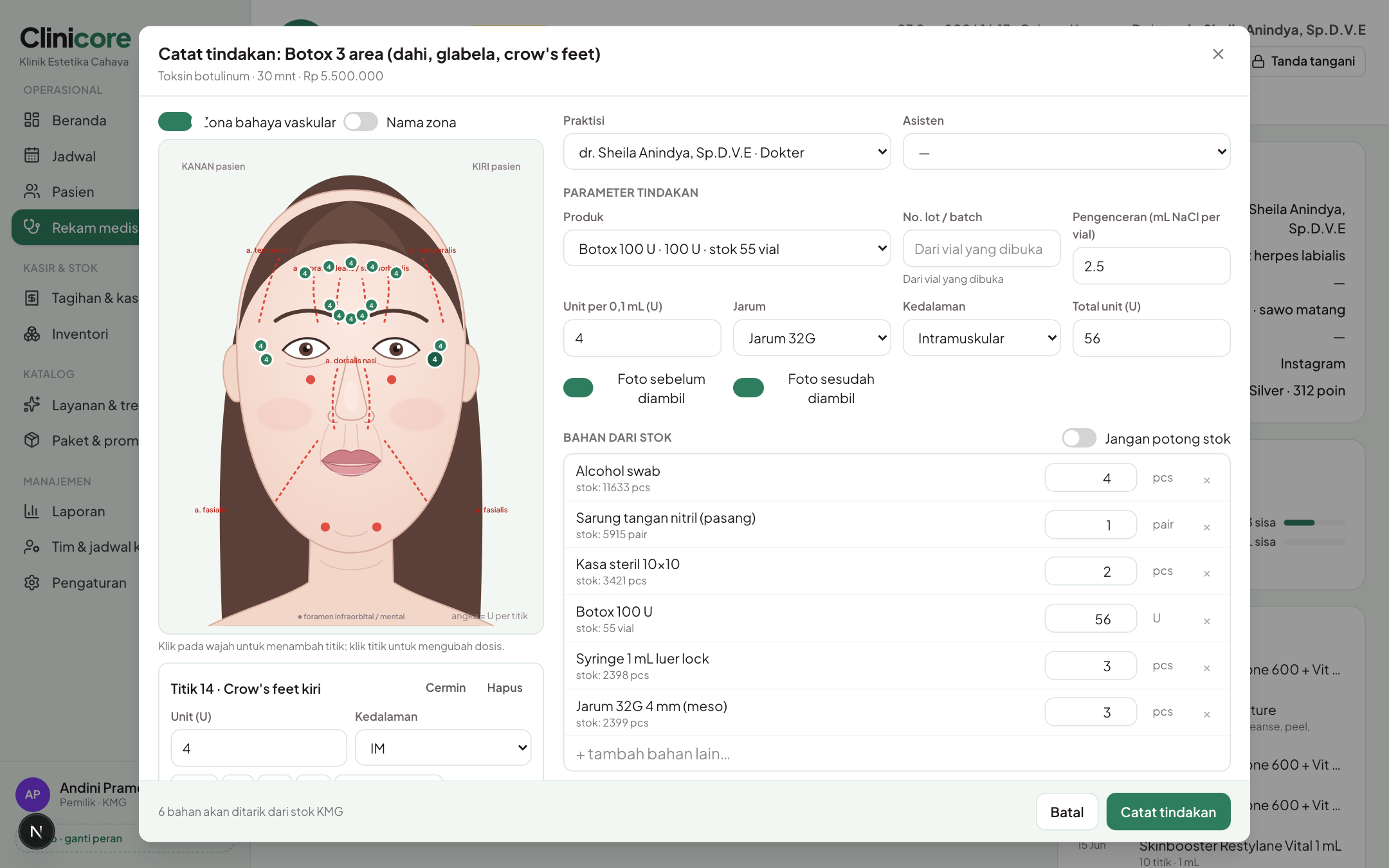Screen dimensions: 1389x868
Task: Toggle Zona bahaya vaskular switch
Action: point(175,122)
